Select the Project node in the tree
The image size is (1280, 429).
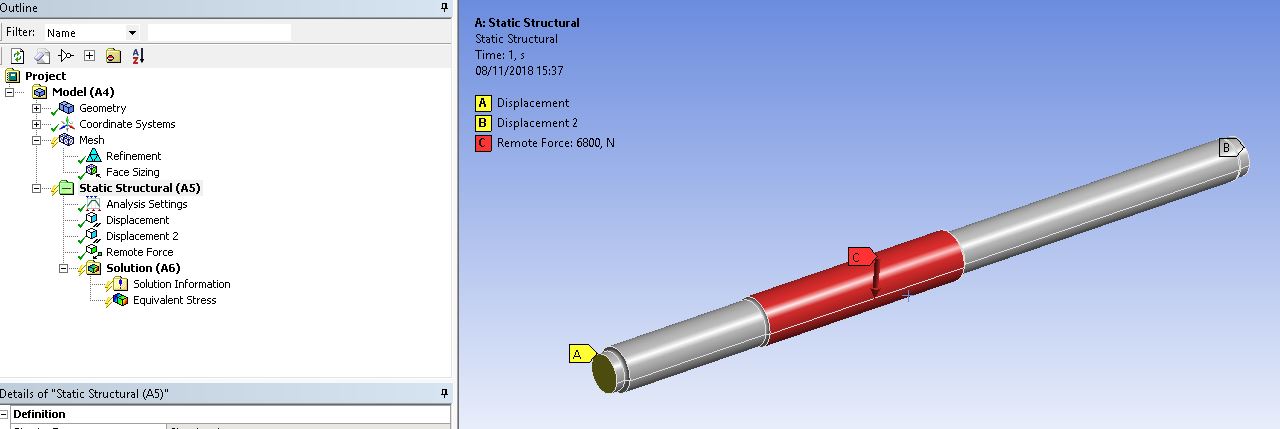click(46, 76)
